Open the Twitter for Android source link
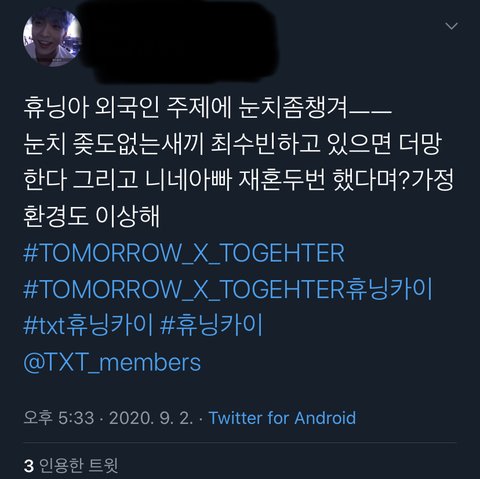Viewport: 480px width, 479px height. point(282,418)
